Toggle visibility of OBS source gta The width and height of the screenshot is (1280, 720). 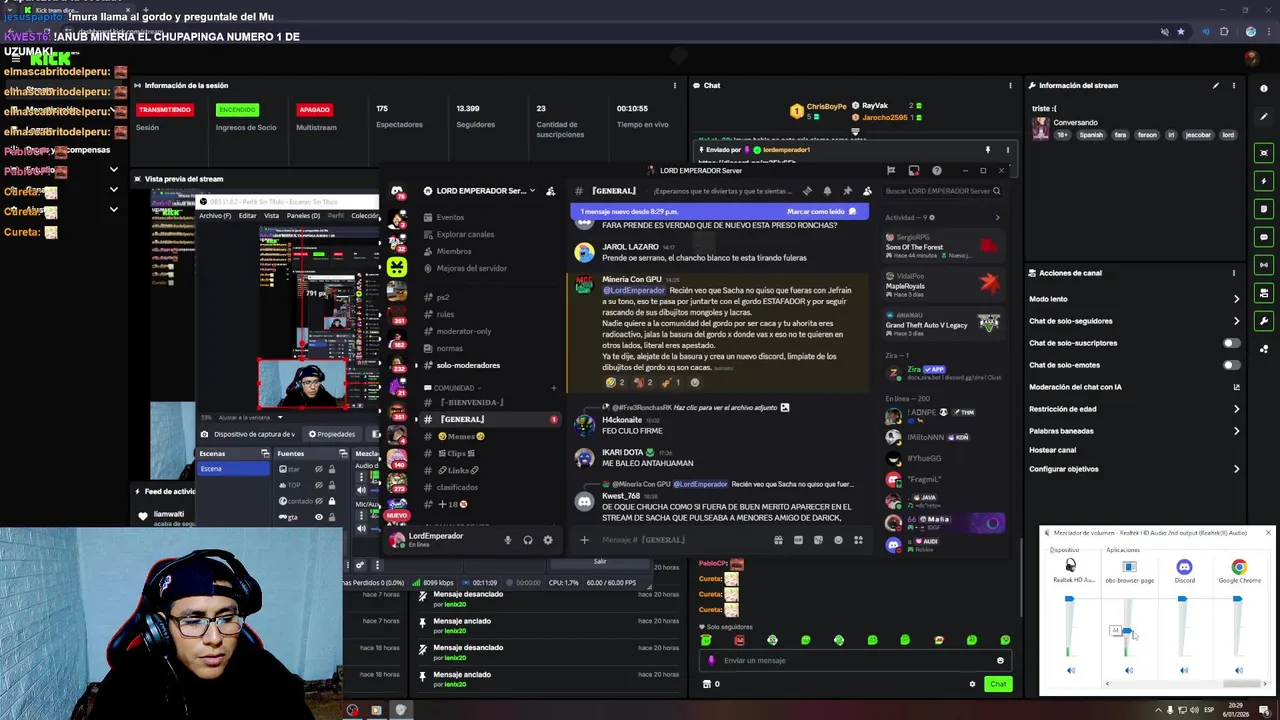[319, 517]
